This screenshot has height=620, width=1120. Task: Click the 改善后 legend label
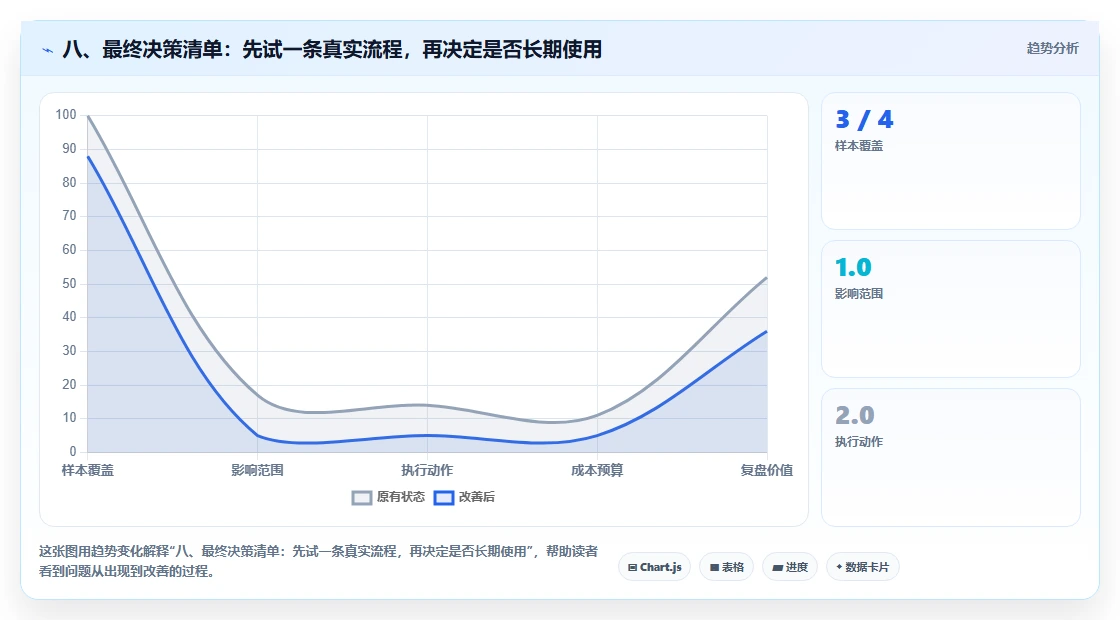point(476,497)
